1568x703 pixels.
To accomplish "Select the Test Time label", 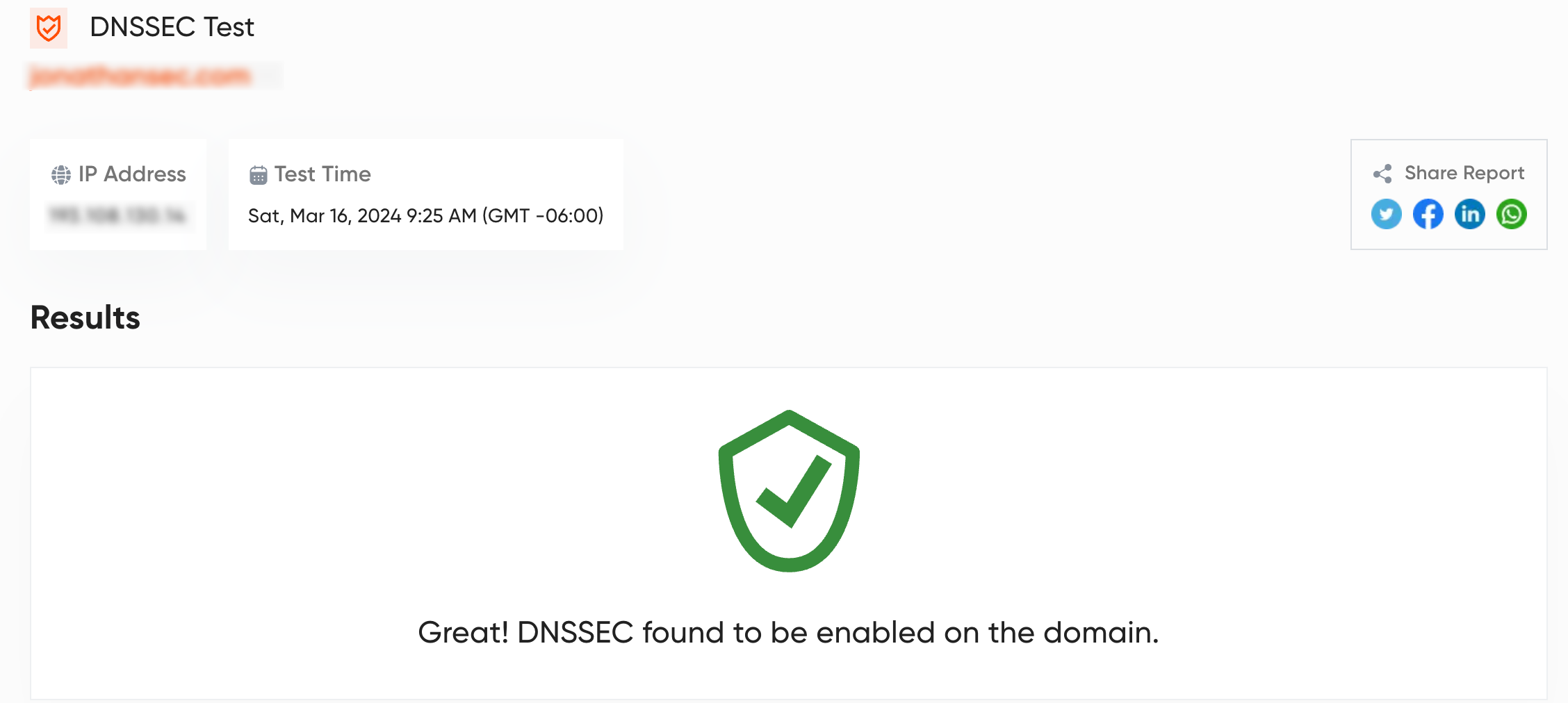I will coord(322,174).
